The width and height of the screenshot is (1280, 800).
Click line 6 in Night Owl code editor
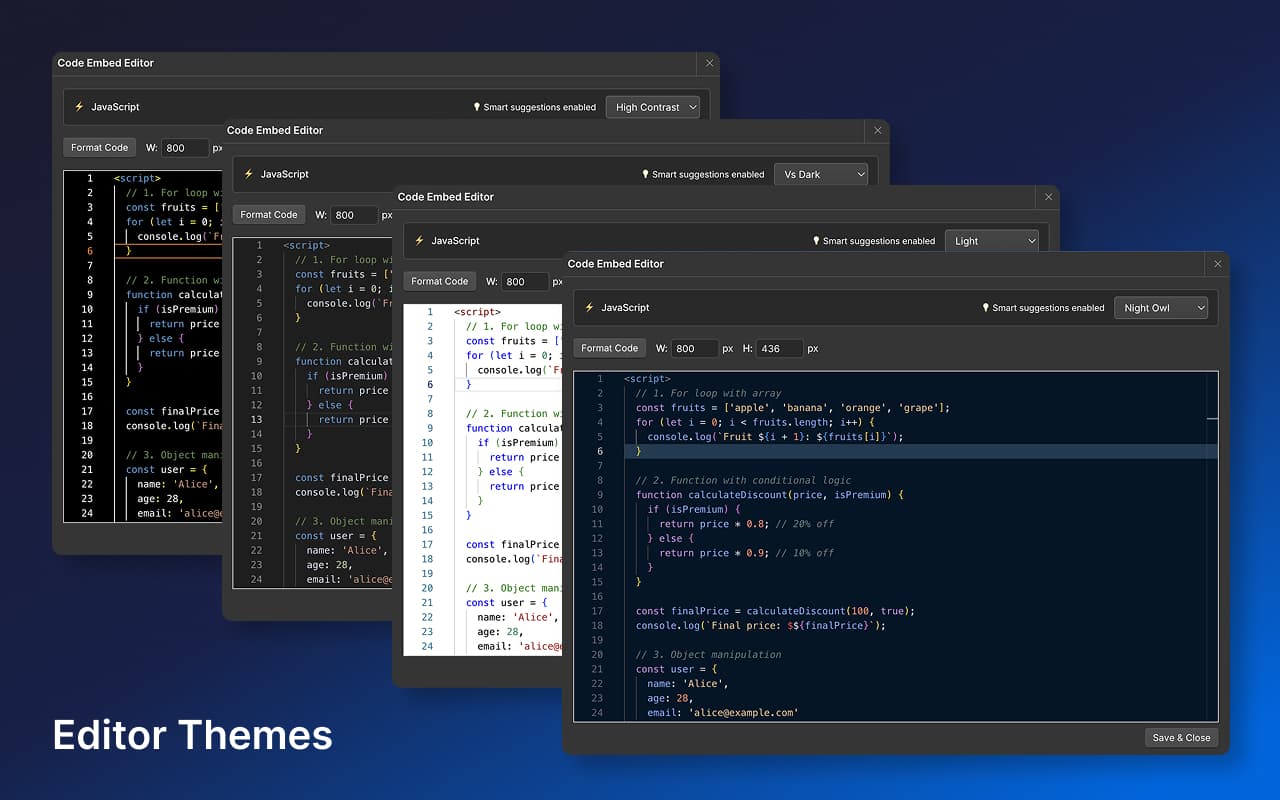(x=900, y=451)
